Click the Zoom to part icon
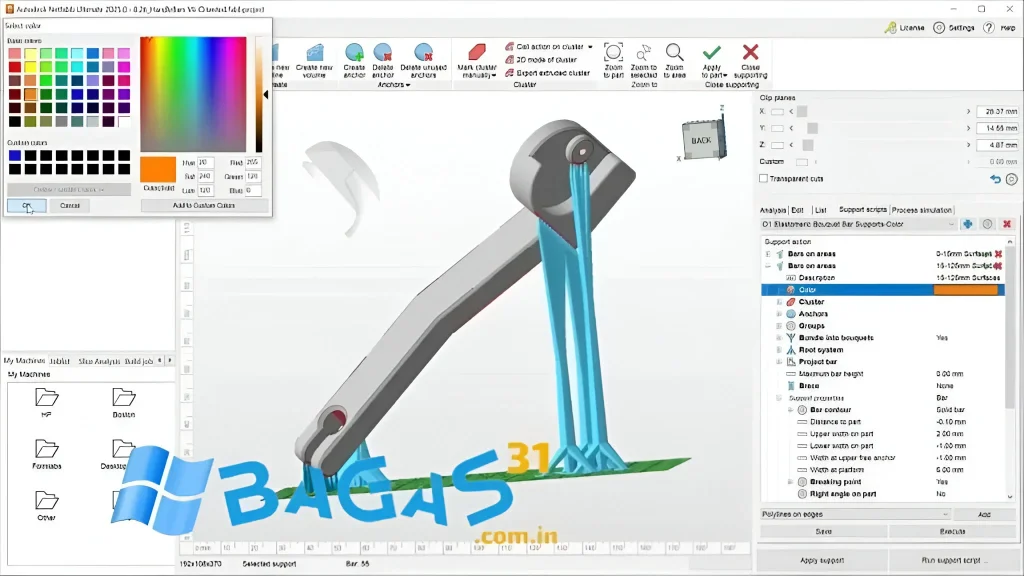Image resolution: width=1024 pixels, height=576 pixels. 613,52
